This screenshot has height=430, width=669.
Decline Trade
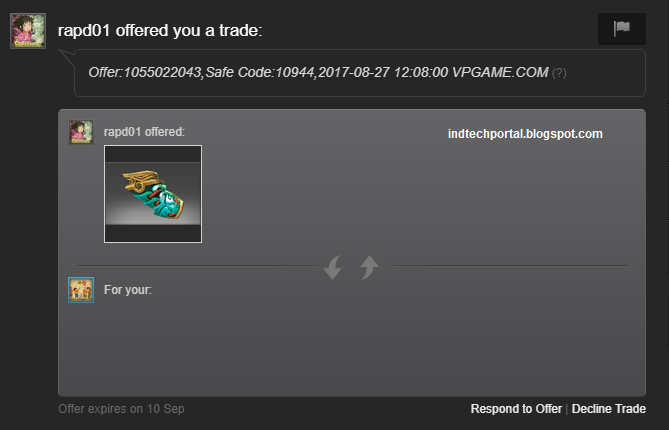coord(608,409)
